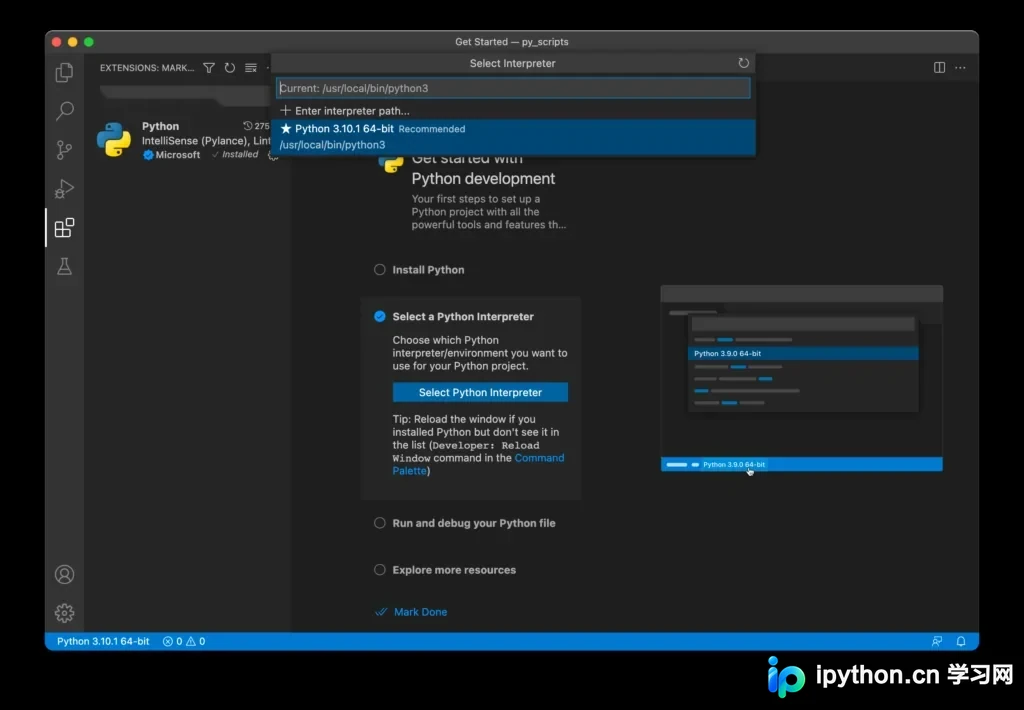Open the Manage gear icon
Image resolution: width=1024 pixels, height=710 pixels.
click(x=64, y=613)
